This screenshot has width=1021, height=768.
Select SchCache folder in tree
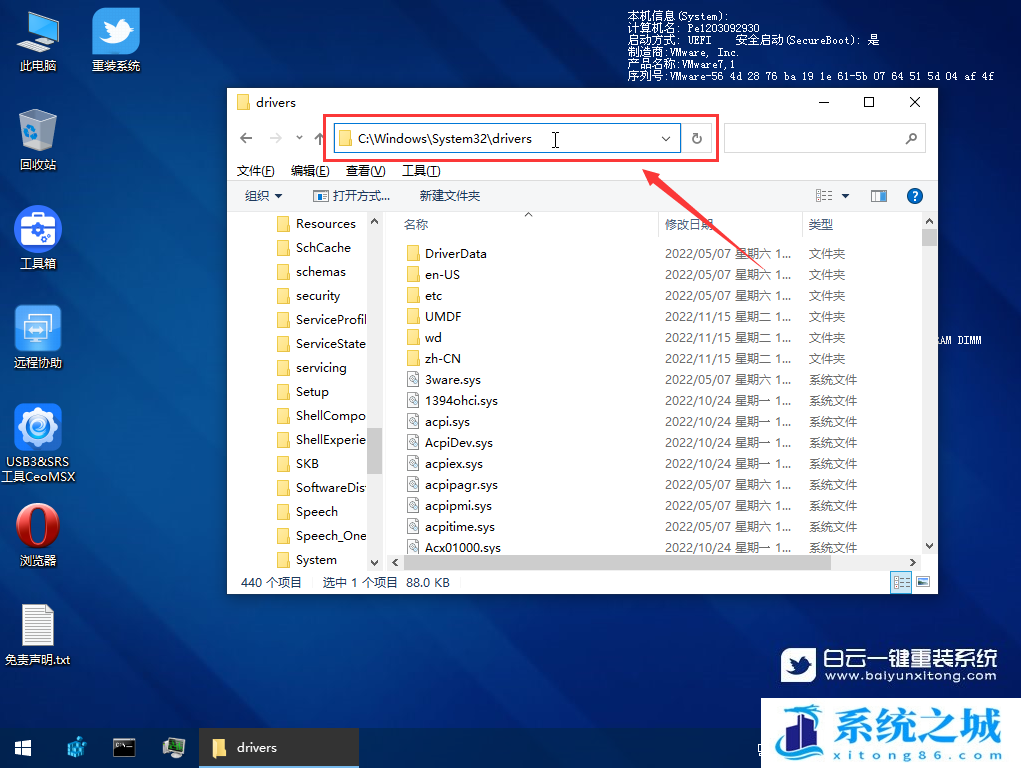pos(314,248)
